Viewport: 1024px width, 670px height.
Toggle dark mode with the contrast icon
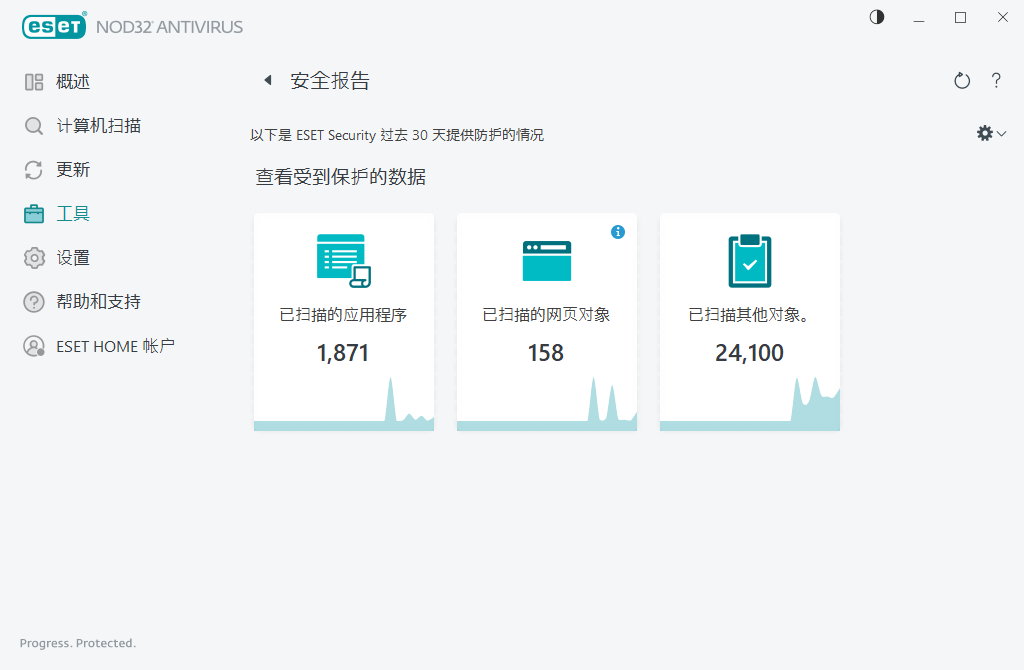[x=876, y=17]
